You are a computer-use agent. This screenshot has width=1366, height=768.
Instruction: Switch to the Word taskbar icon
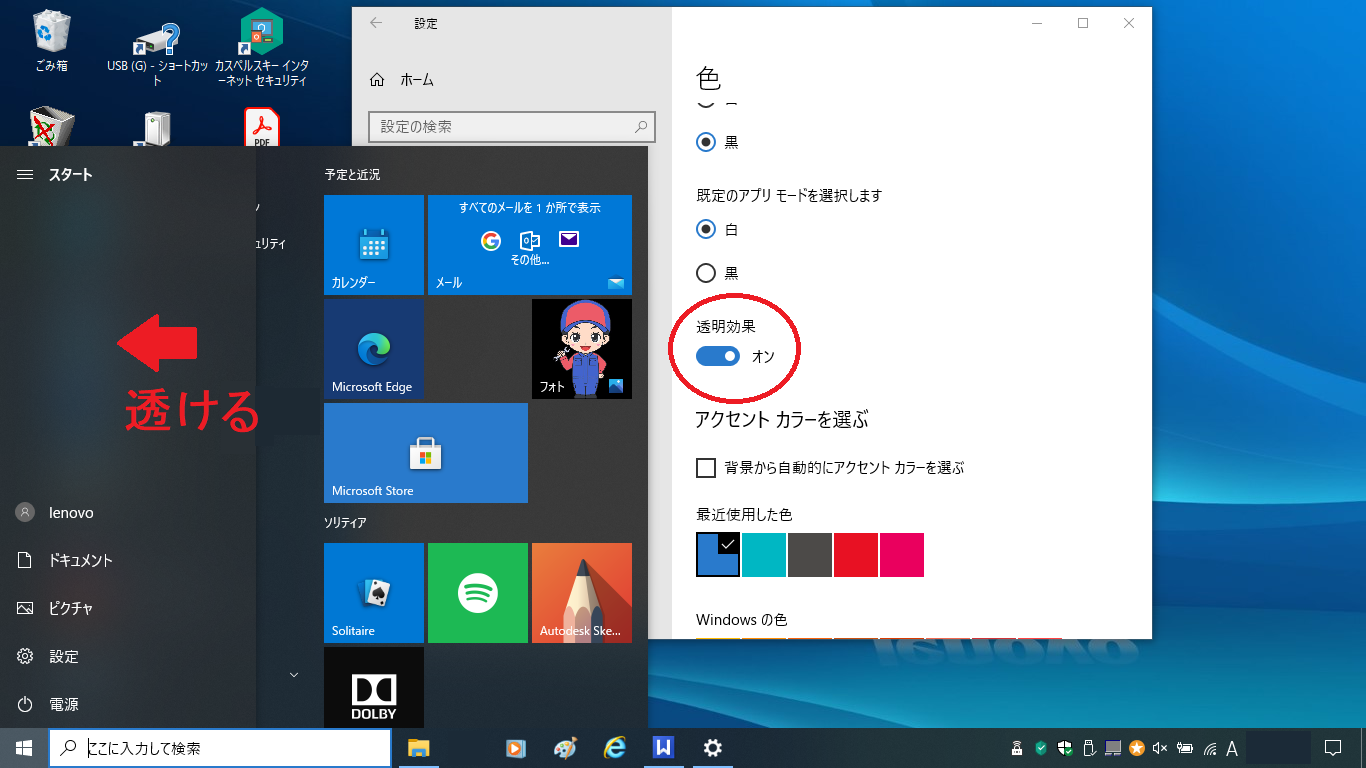[663, 748]
